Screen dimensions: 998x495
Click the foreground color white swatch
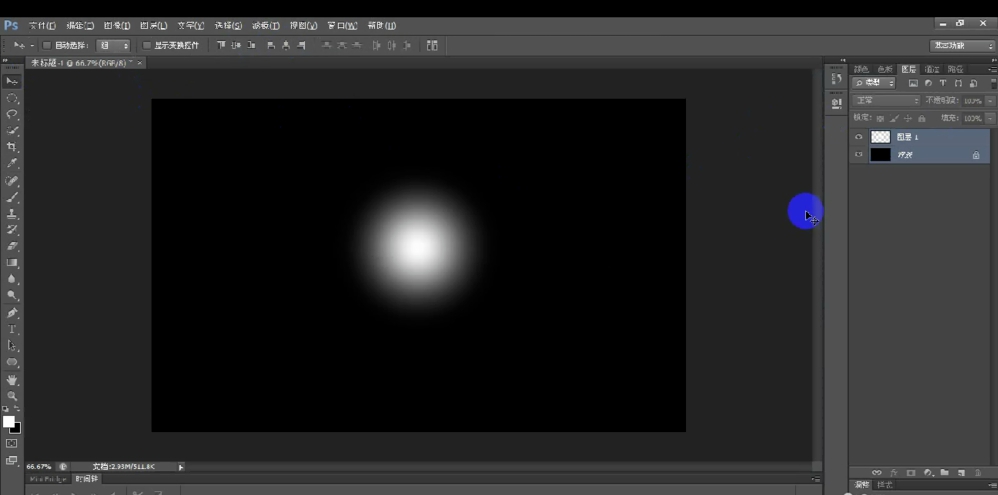coord(9,422)
